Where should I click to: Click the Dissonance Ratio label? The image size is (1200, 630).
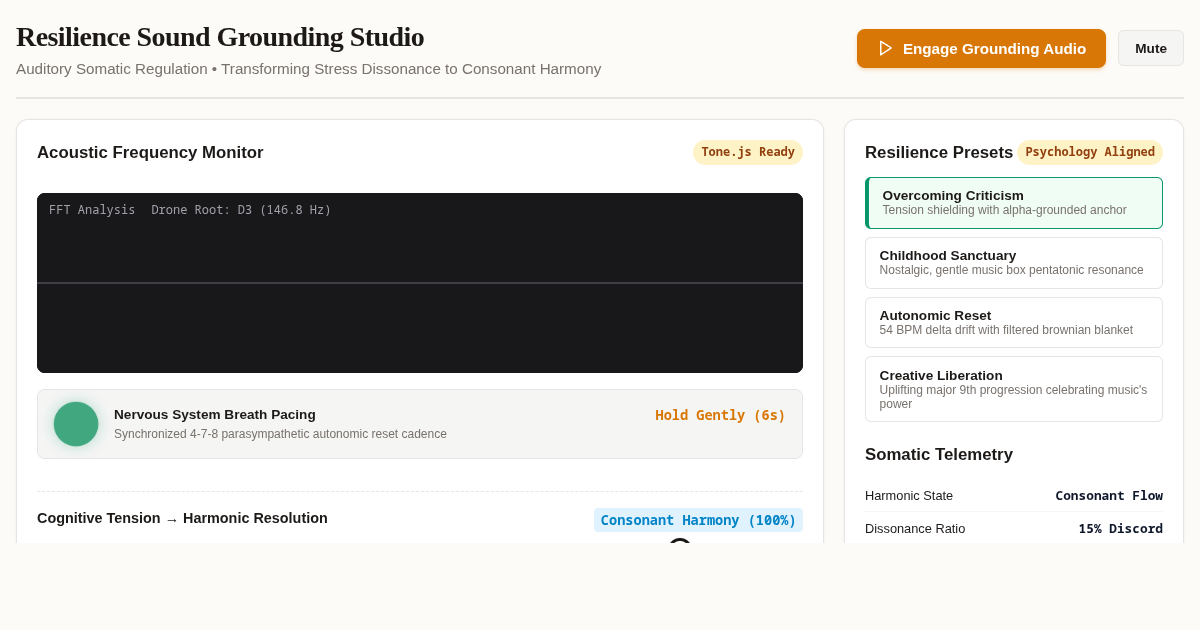pyautogui.click(x=915, y=528)
